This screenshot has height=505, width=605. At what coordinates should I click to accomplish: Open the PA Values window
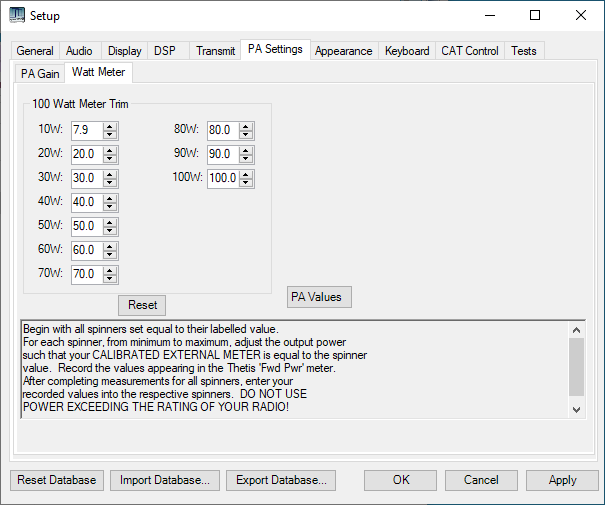(x=319, y=297)
